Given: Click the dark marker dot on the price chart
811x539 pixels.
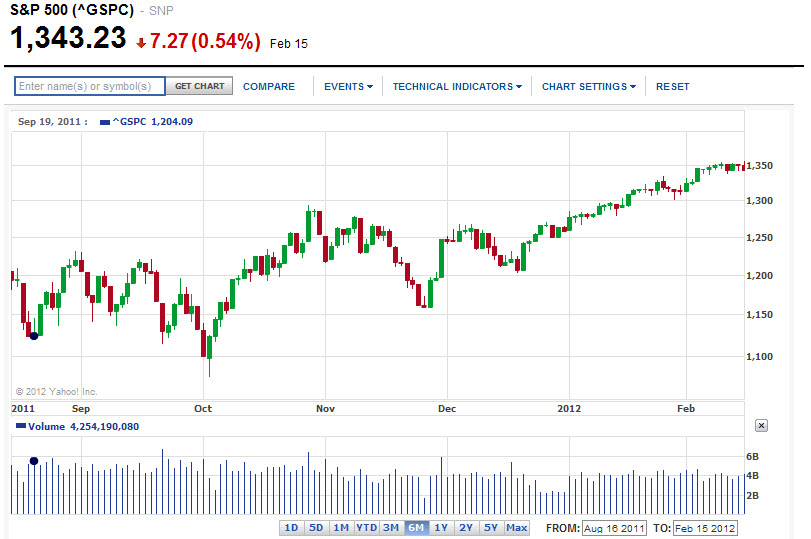Looking at the screenshot, I should coord(34,336).
